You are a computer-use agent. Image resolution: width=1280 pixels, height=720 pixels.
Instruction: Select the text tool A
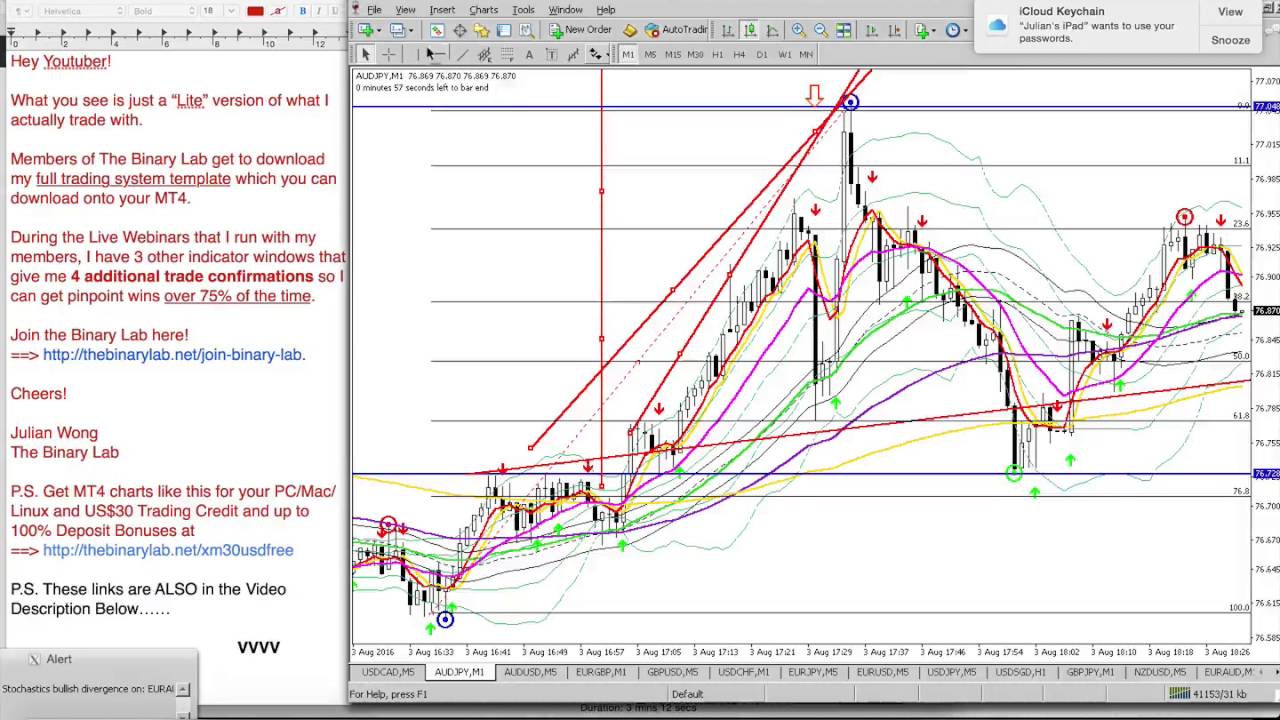pos(528,54)
